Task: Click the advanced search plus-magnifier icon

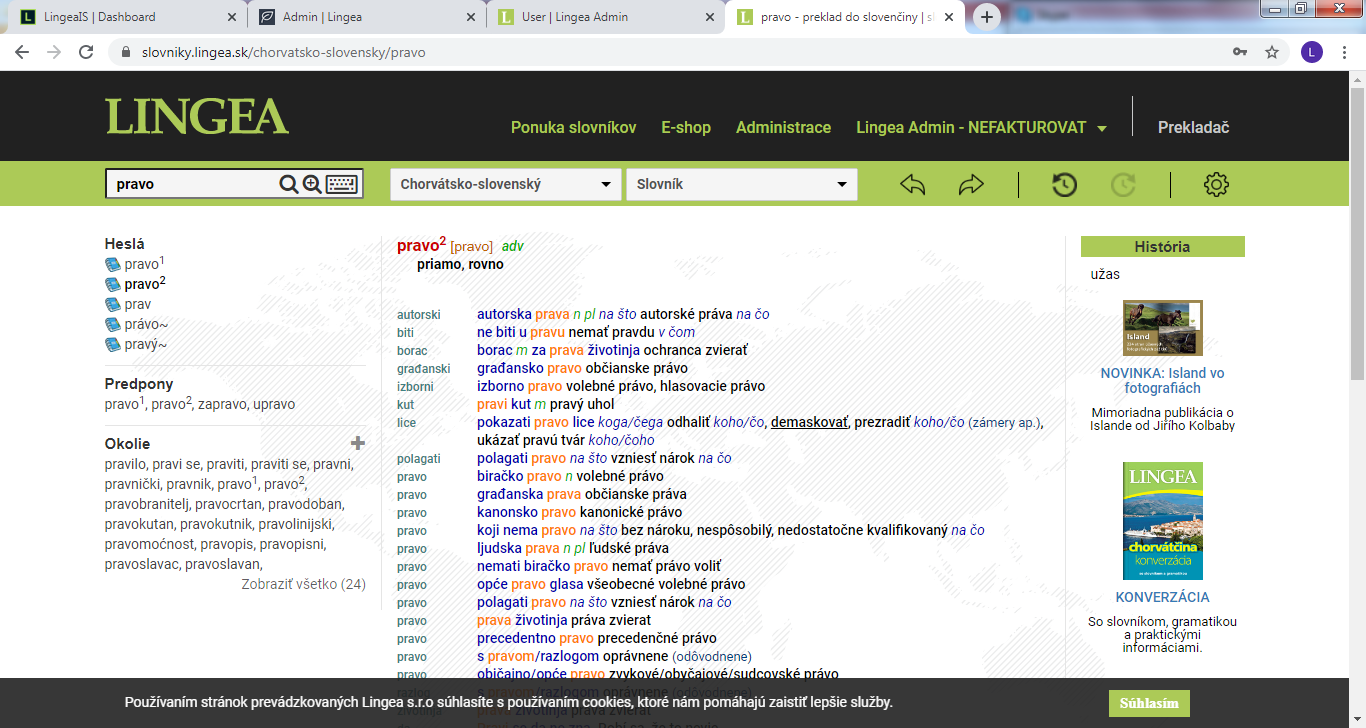Action: point(312,184)
